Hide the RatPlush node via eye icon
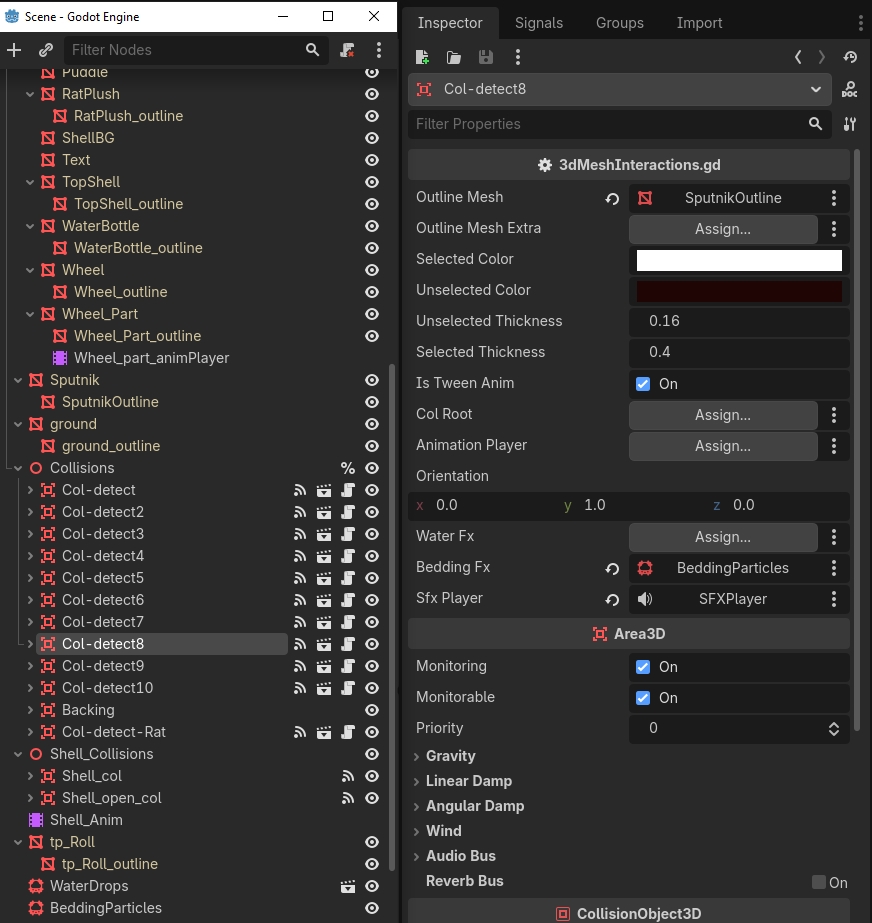Screen dimensions: 872x923 [x=372, y=94]
